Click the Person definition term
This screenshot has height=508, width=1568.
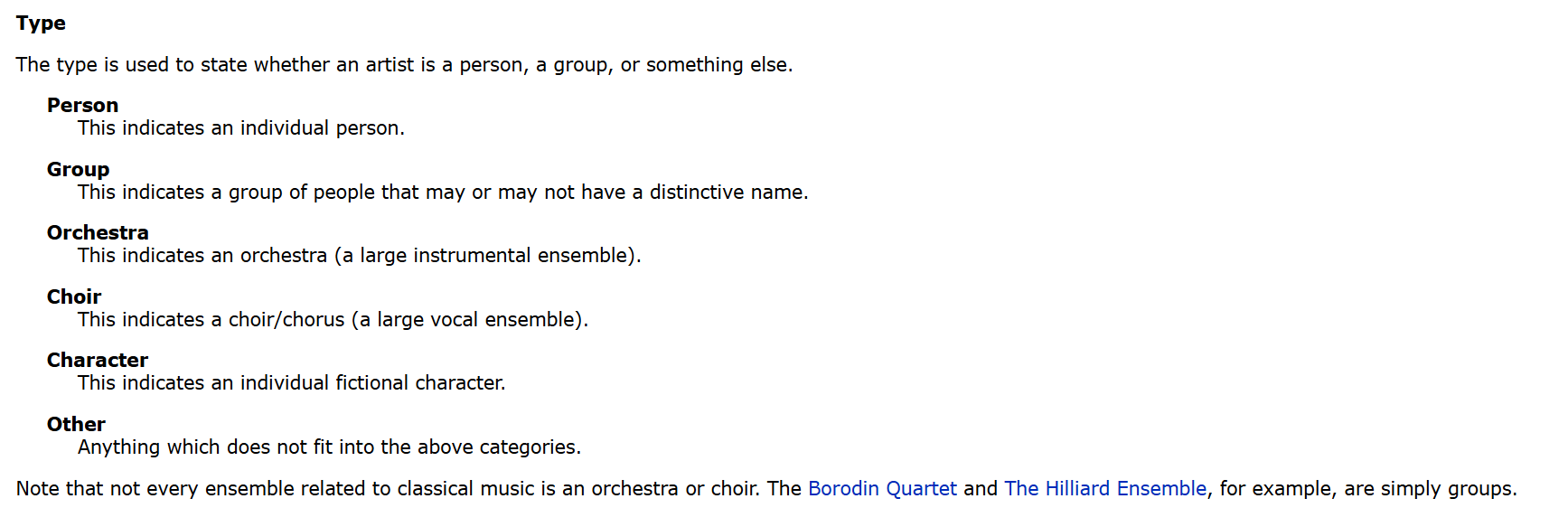[82, 106]
